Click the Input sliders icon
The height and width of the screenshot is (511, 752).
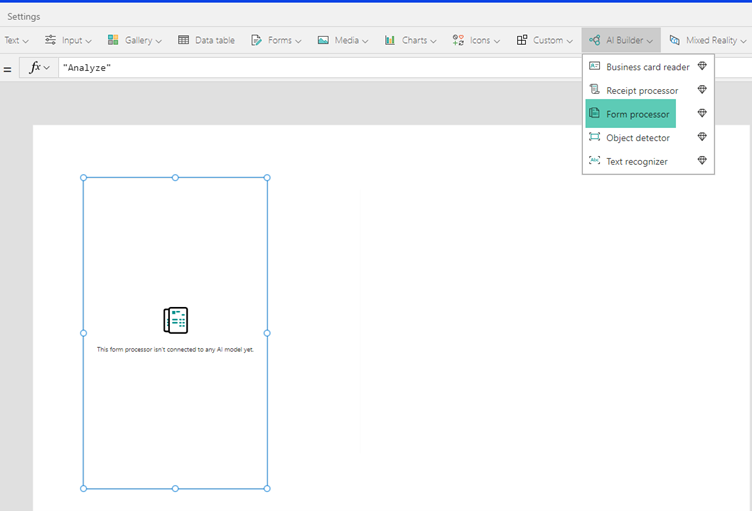tap(50, 40)
